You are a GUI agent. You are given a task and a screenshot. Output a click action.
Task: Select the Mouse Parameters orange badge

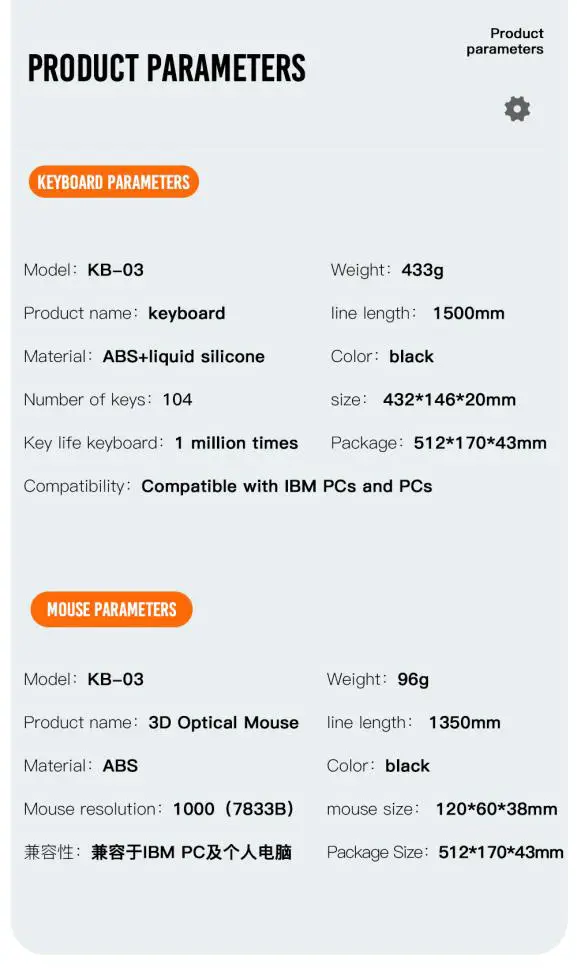112,609
